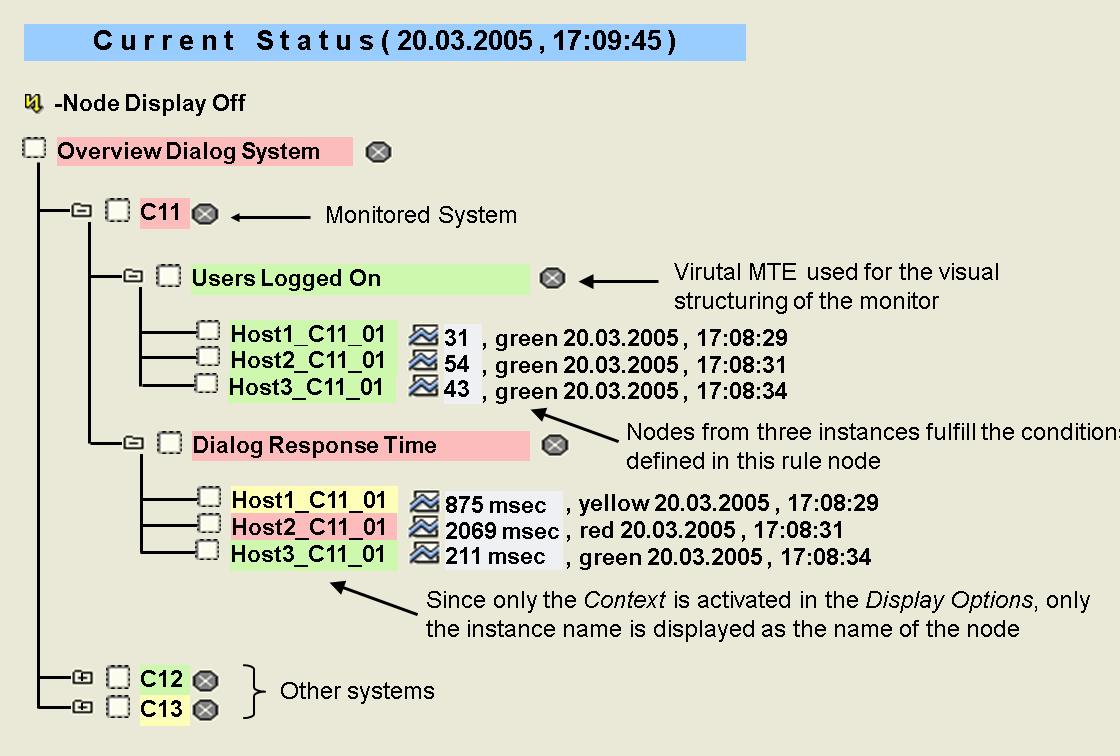Check the box for Overview Dialog System

[x=35, y=149]
